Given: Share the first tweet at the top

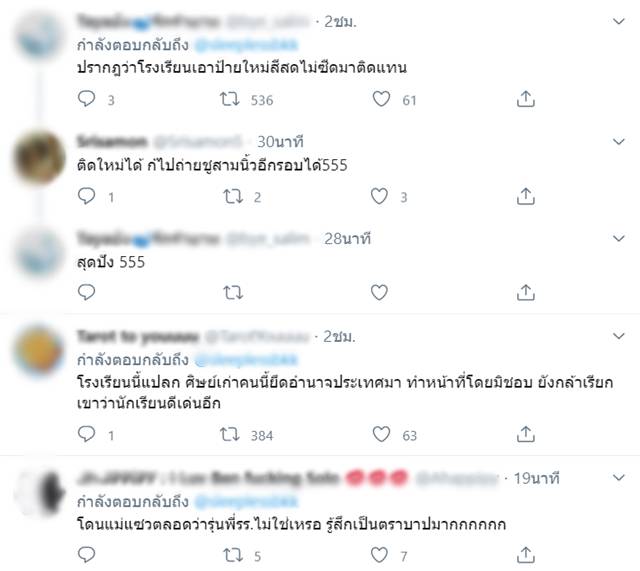Looking at the screenshot, I should click(526, 99).
